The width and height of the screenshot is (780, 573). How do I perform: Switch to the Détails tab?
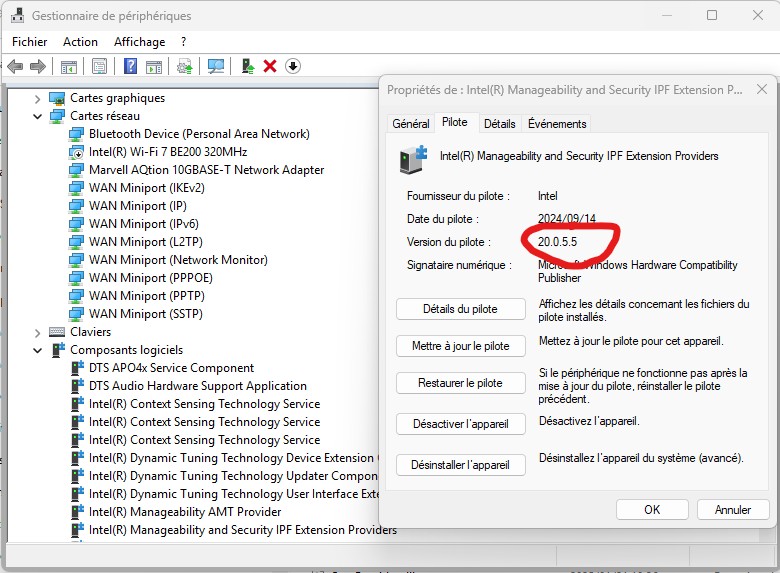pos(499,124)
